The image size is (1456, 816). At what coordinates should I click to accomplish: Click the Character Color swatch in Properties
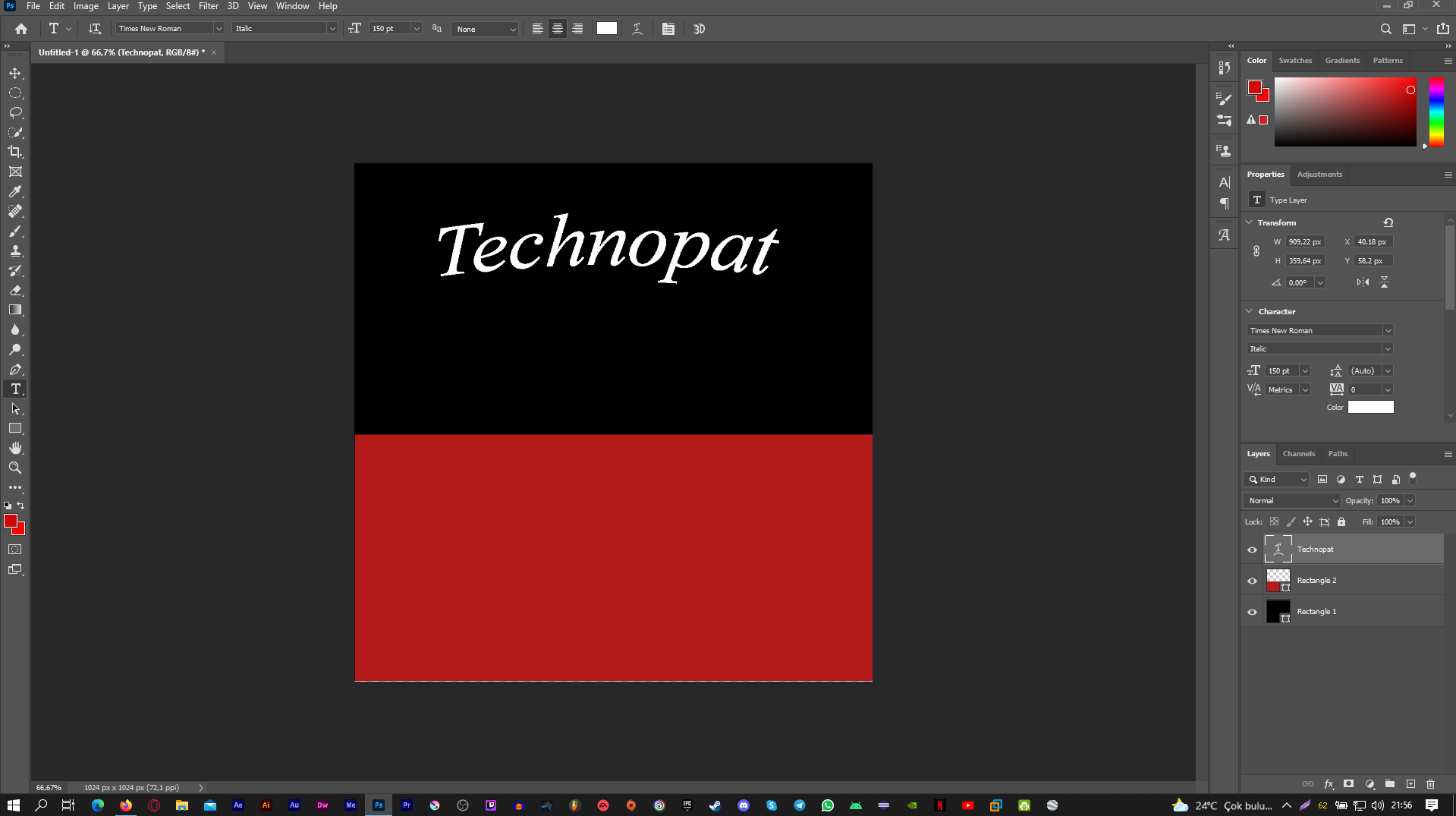pyautogui.click(x=1370, y=408)
